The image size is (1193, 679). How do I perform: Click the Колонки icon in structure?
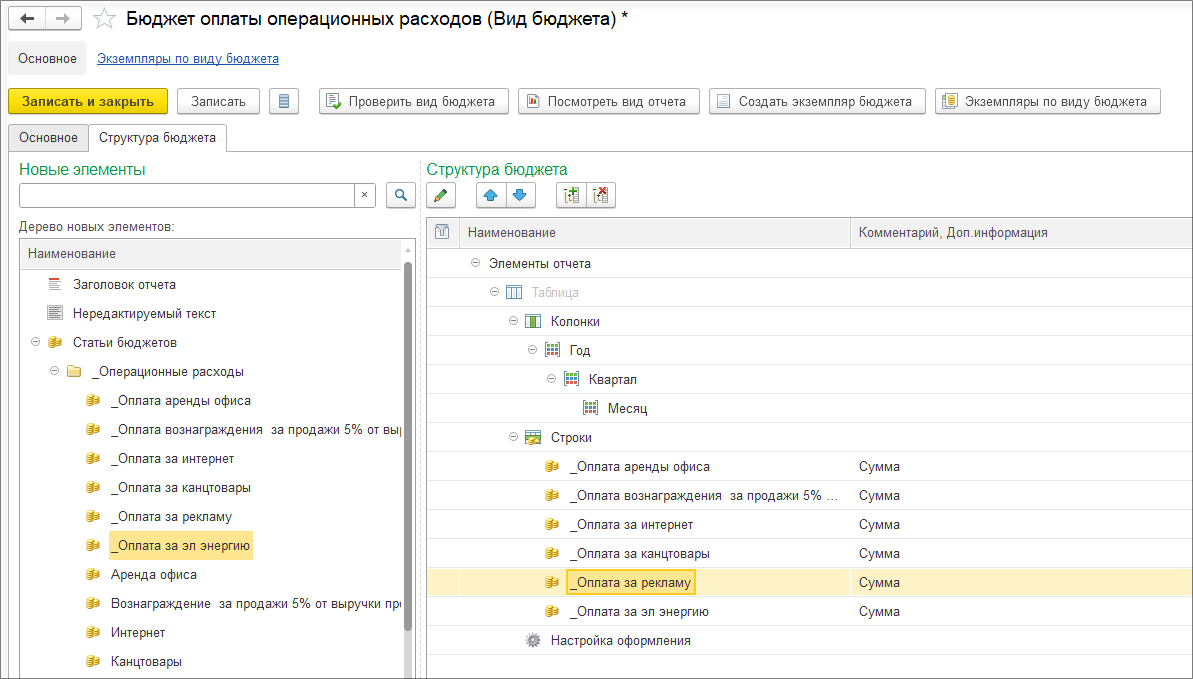click(x=533, y=321)
